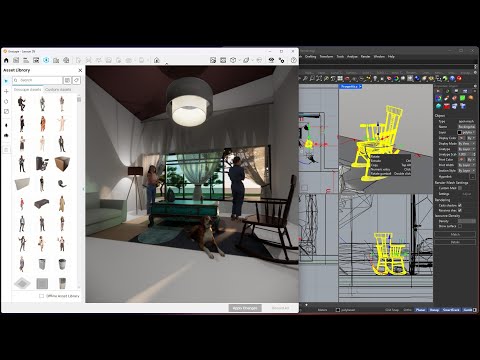Viewport: 480px width, 360px height.
Task: Select the office chair asset thumbnail
Action: [42, 164]
